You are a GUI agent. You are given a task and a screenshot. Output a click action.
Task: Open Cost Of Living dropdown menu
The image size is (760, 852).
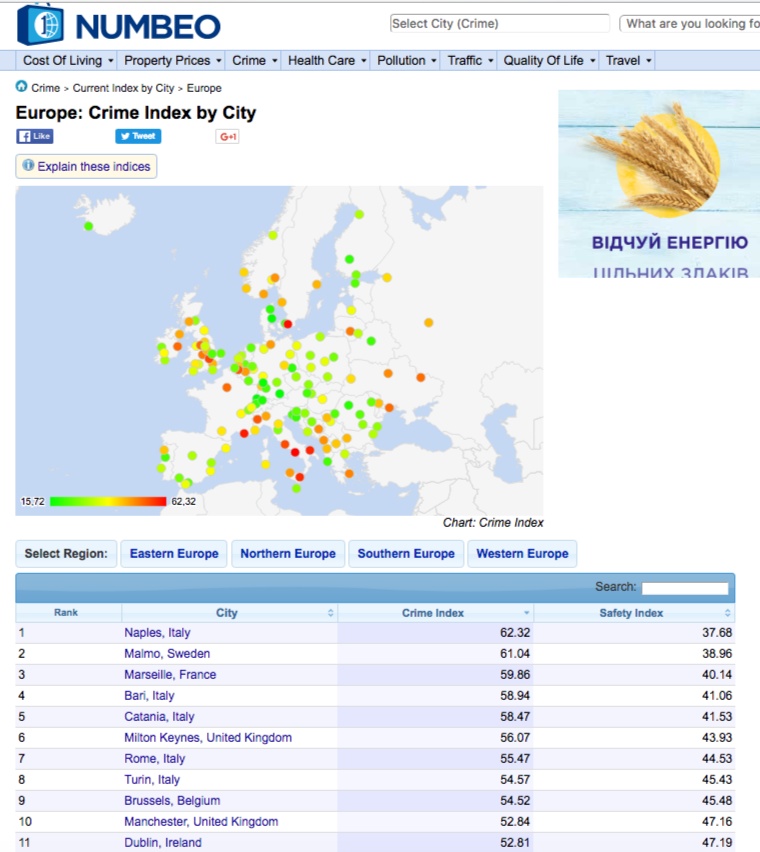tap(68, 60)
